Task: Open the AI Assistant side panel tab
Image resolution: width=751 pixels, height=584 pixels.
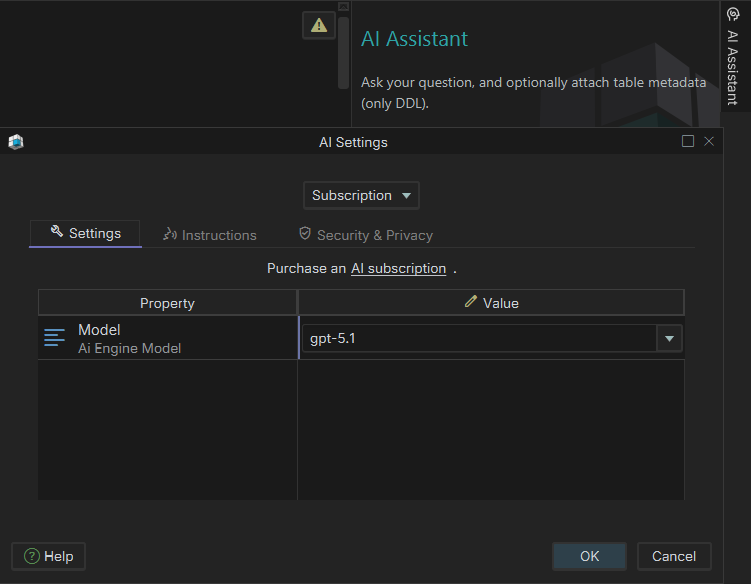Action: click(733, 56)
